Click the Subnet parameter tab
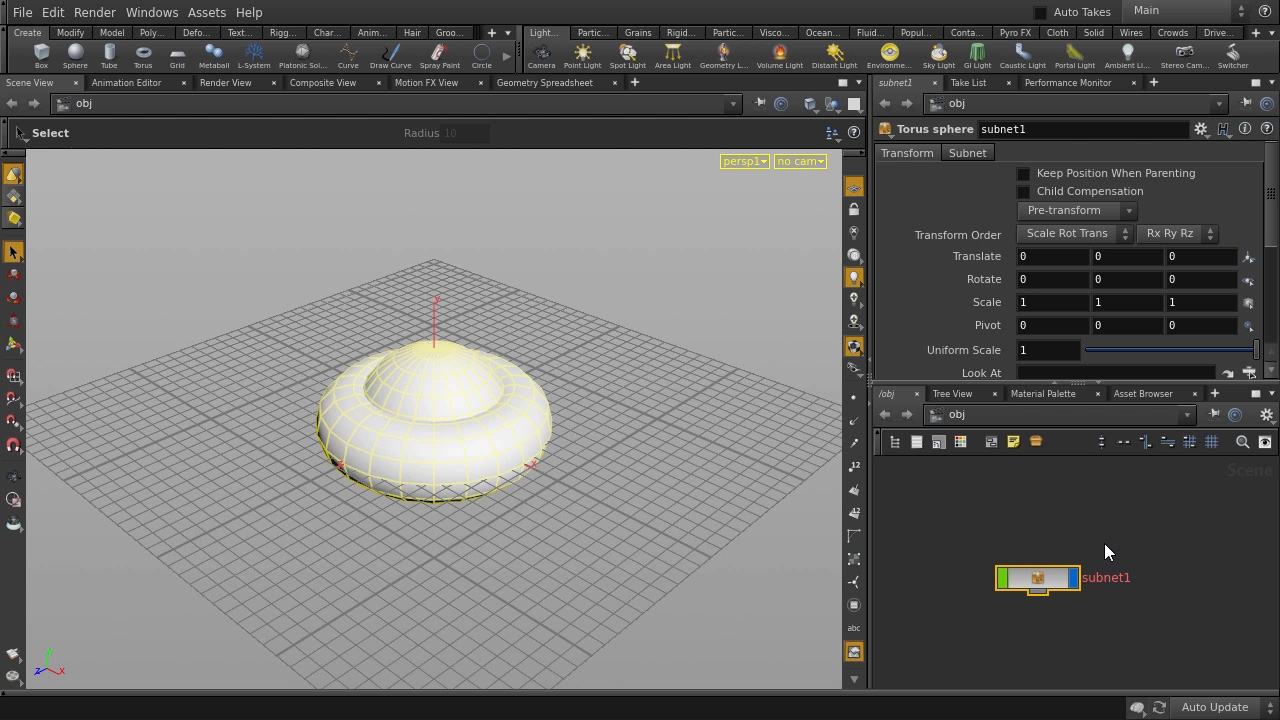 click(967, 153)
